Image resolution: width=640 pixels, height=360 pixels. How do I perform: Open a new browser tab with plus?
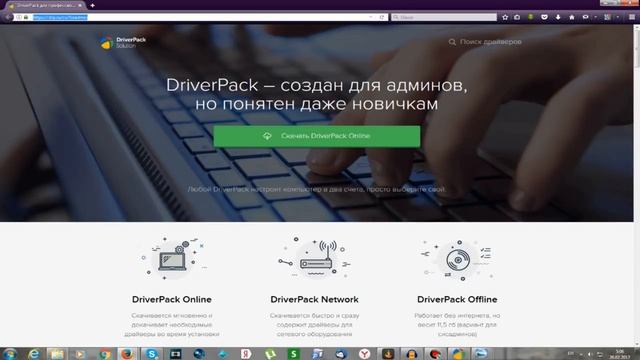(93, 5)
